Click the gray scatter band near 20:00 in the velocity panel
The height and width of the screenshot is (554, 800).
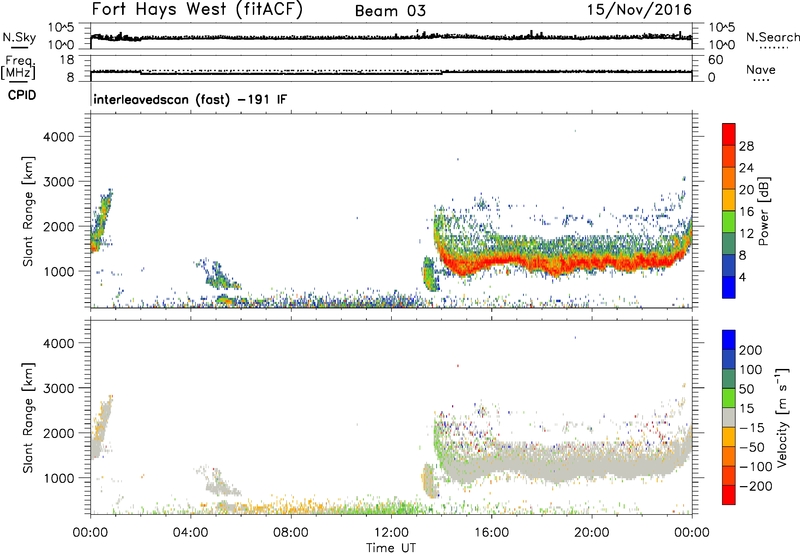[x=592, y=467]
